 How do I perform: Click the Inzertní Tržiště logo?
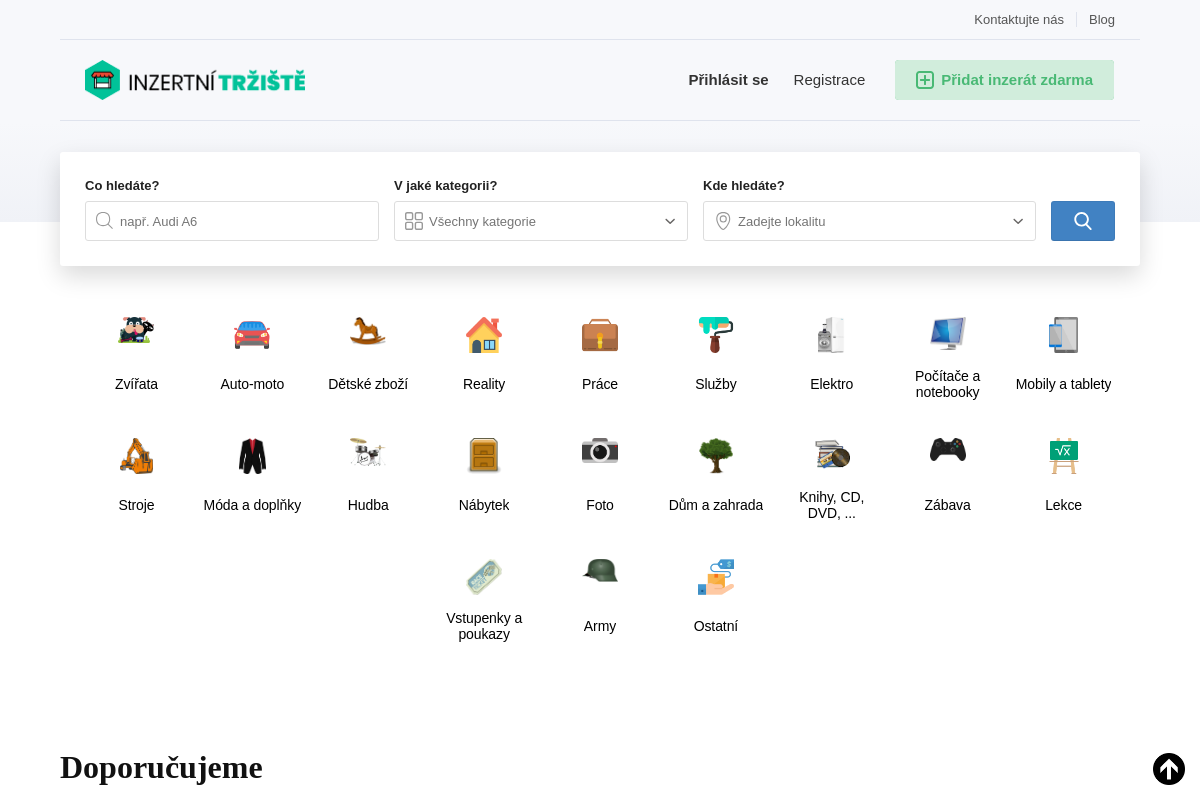195,80
